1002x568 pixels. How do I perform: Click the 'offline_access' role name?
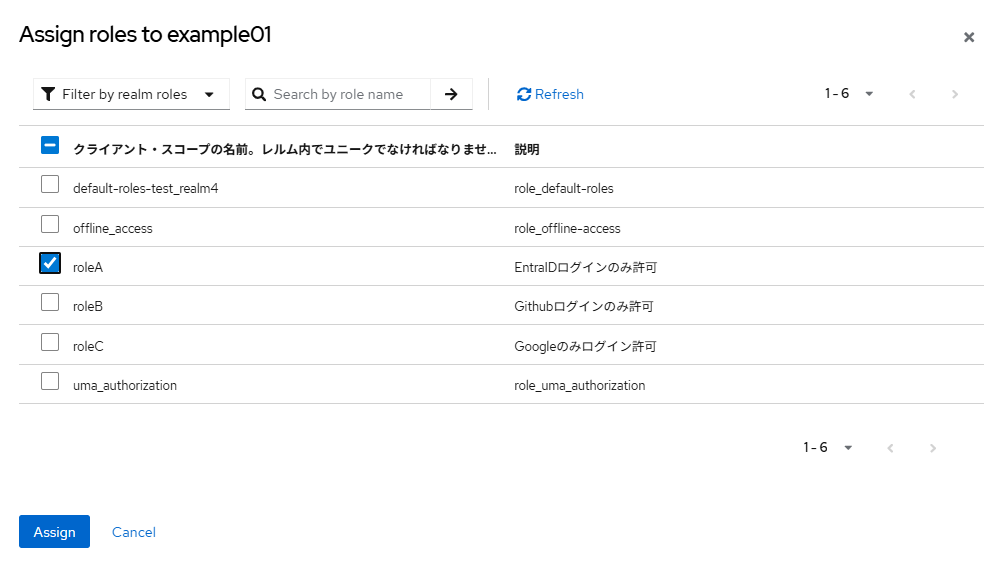click(x=112, y=229)
